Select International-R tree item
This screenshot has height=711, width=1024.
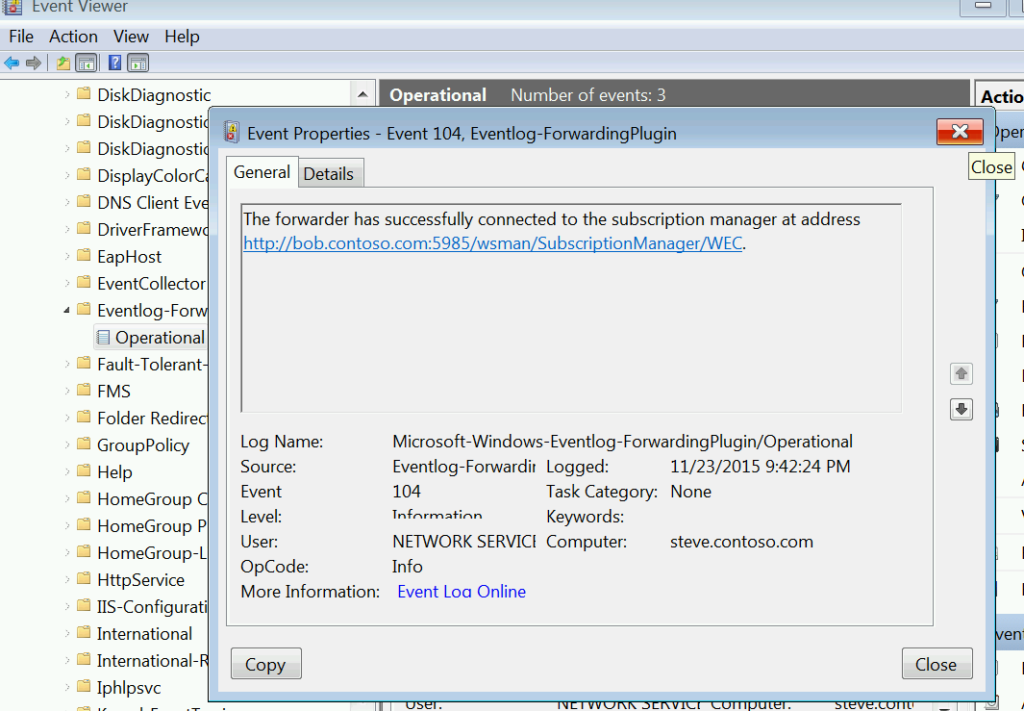(x=152, y=661)
